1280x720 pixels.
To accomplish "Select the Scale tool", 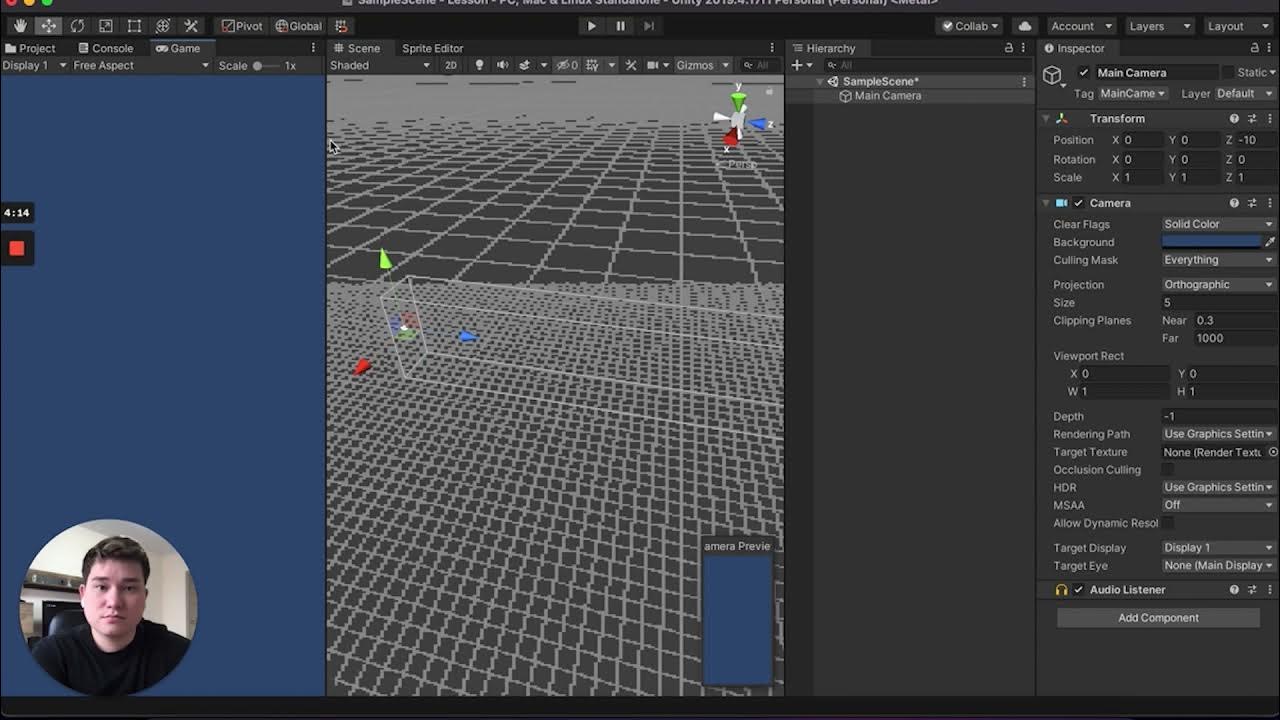I will (x=105, y=26).
